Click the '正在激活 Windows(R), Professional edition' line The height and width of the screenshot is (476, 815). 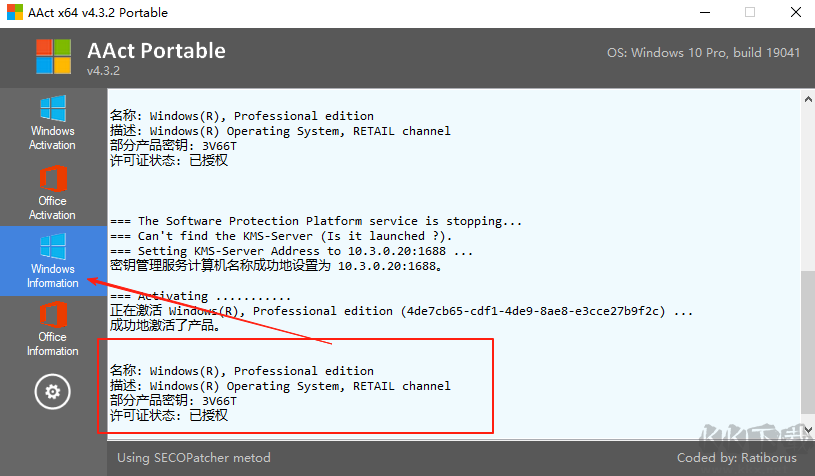[401, 311]
